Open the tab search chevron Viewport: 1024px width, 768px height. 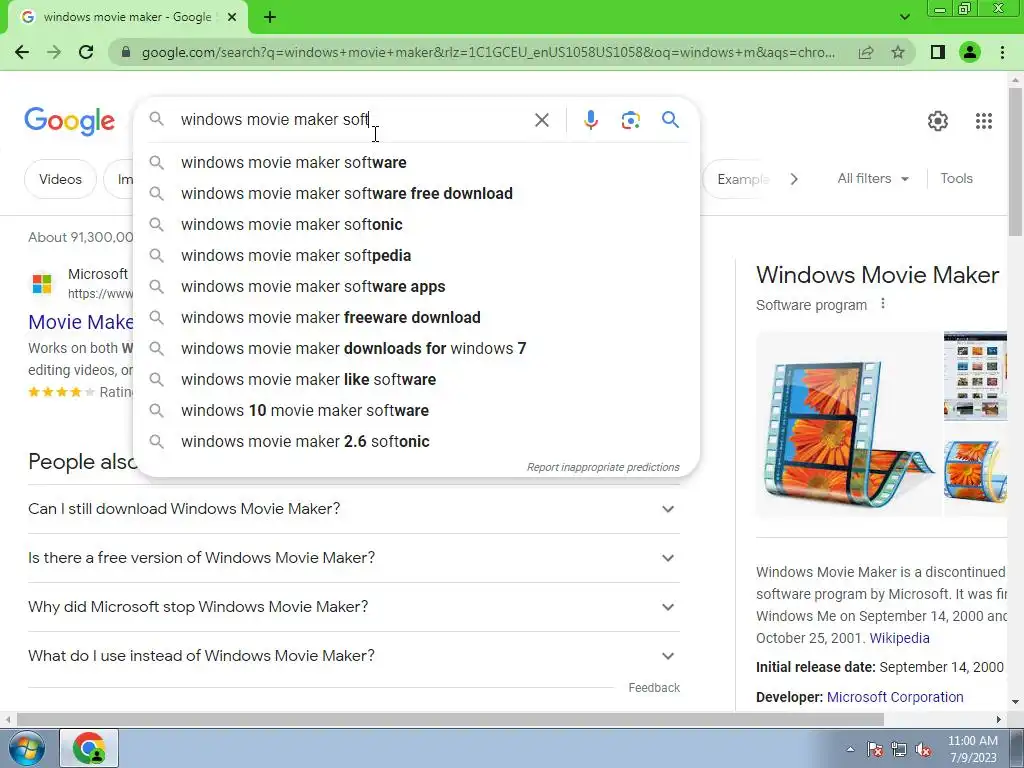point(904,17)
